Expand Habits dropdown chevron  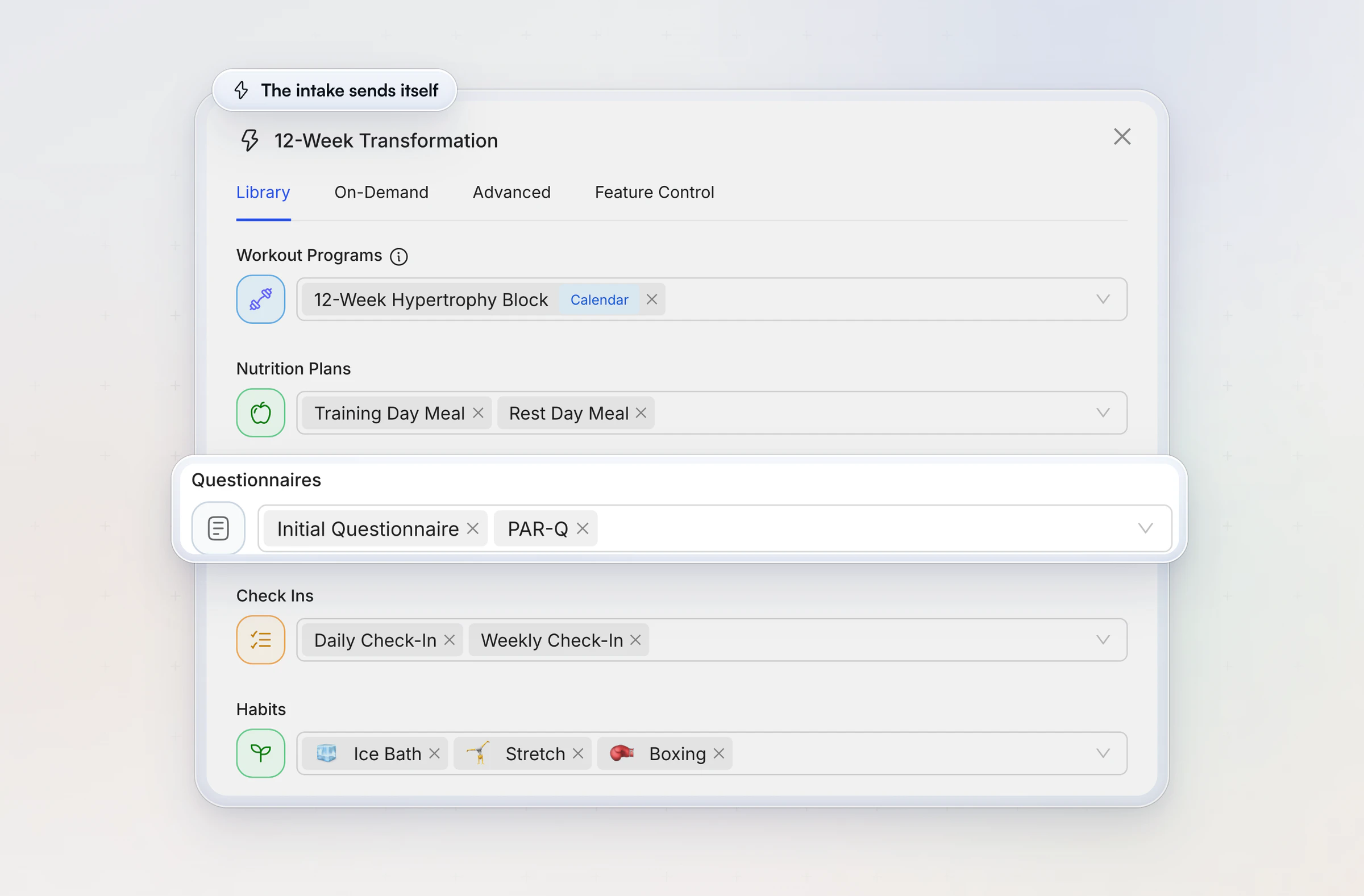1103,753
